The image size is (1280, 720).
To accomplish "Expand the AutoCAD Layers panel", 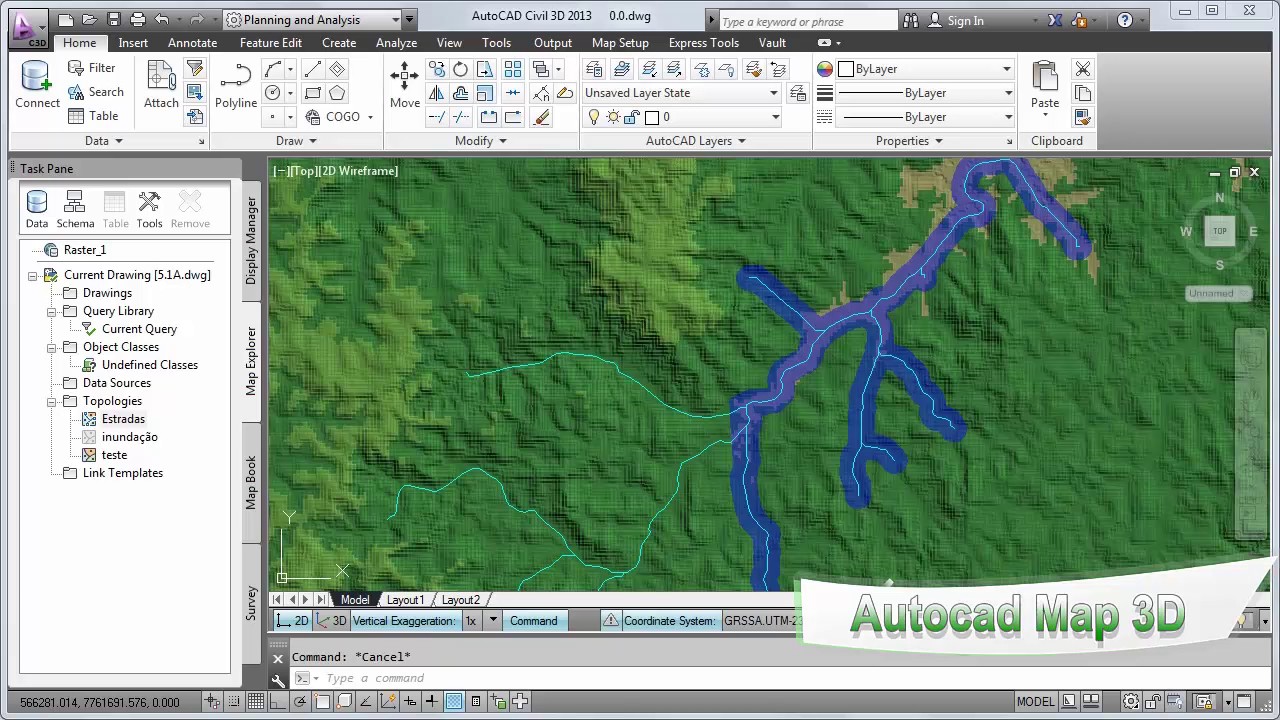I will pos(696,141).
